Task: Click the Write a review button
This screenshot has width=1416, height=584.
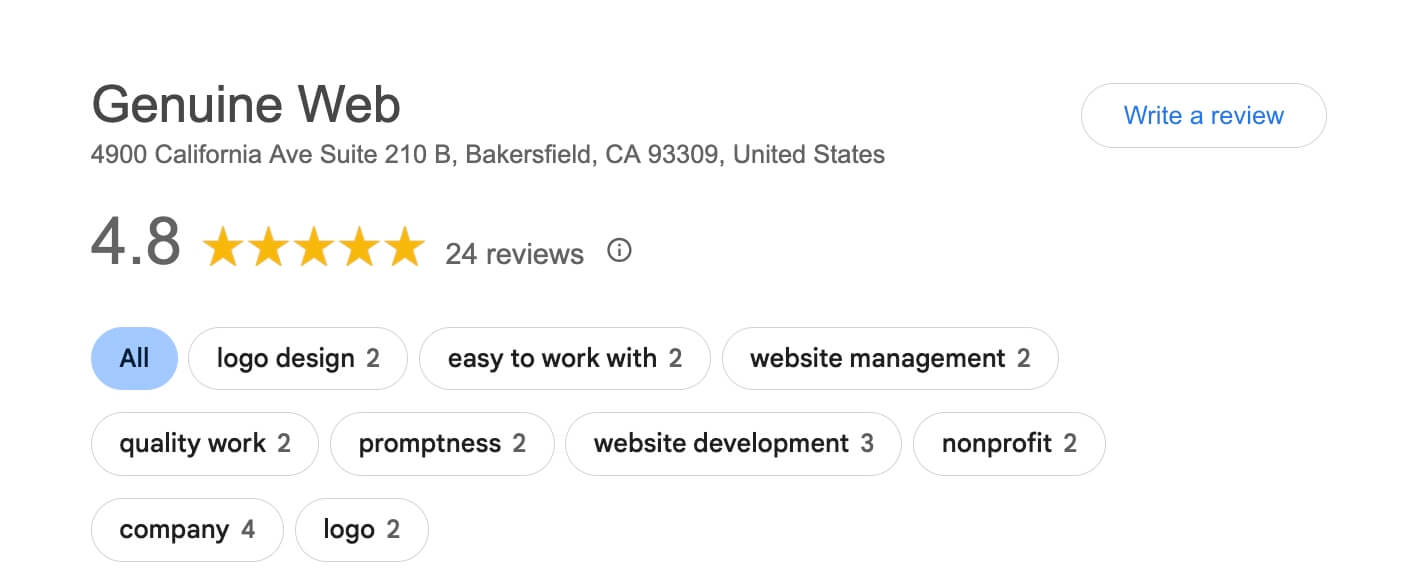Action: 1203,115
